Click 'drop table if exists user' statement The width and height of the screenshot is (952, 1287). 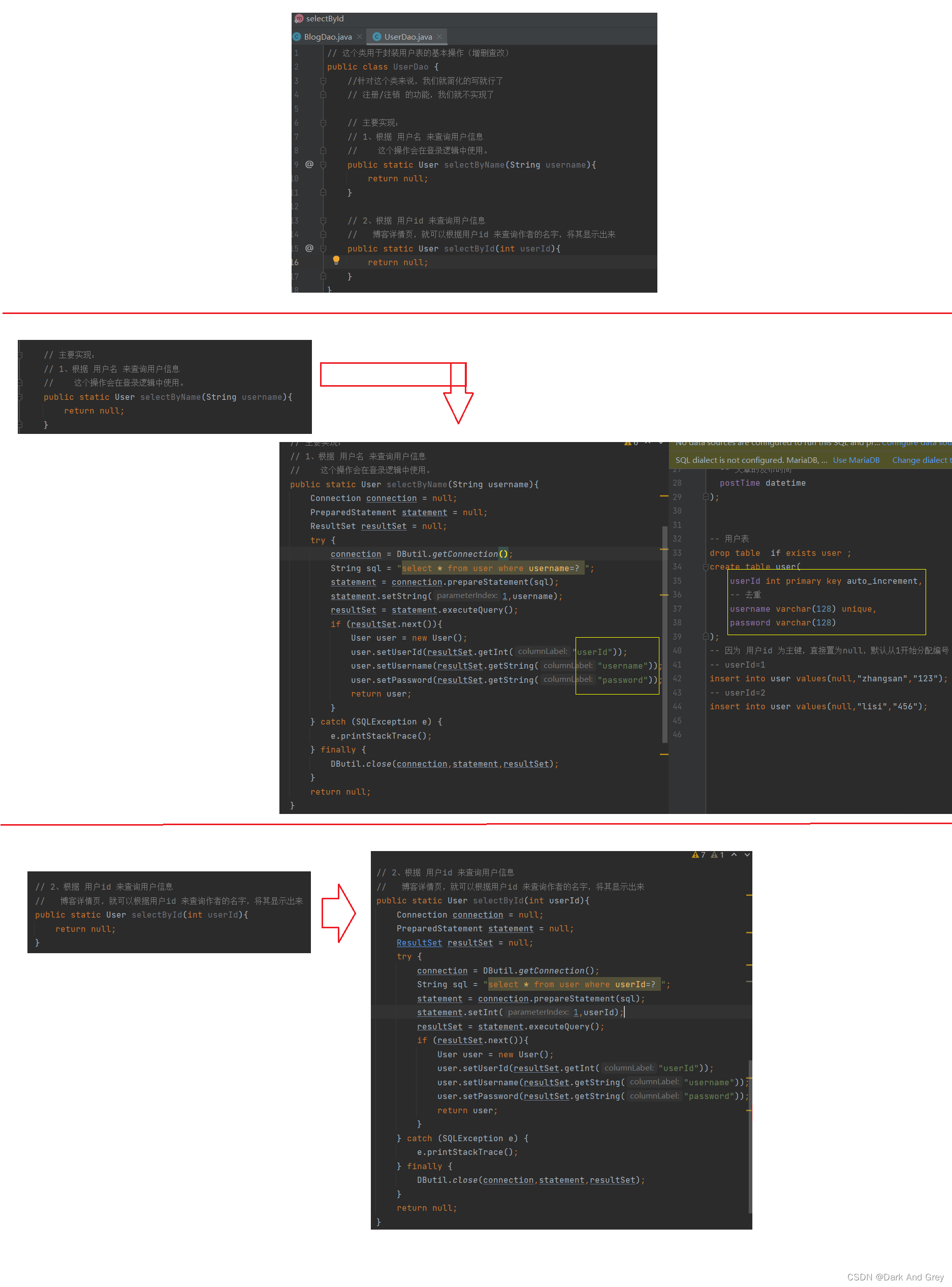pos(780,553)
